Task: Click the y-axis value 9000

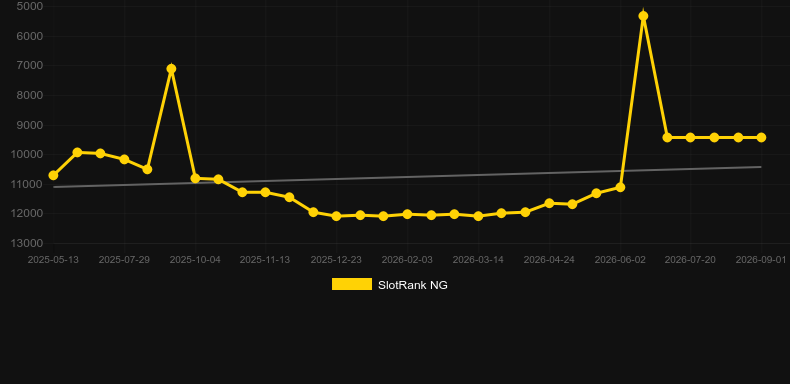Action: click(x=30, y=125)
